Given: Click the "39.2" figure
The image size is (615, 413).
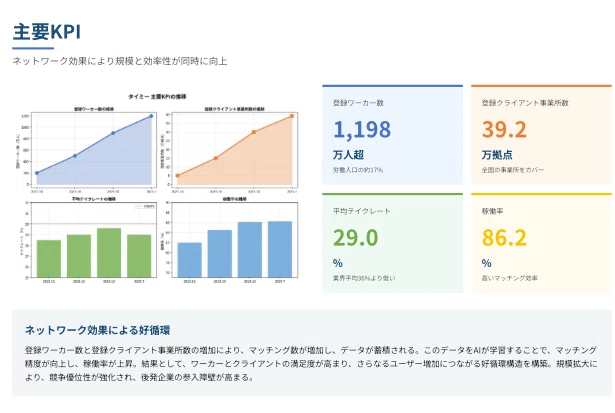Looking at the screenshot, I should pos(504,129).
